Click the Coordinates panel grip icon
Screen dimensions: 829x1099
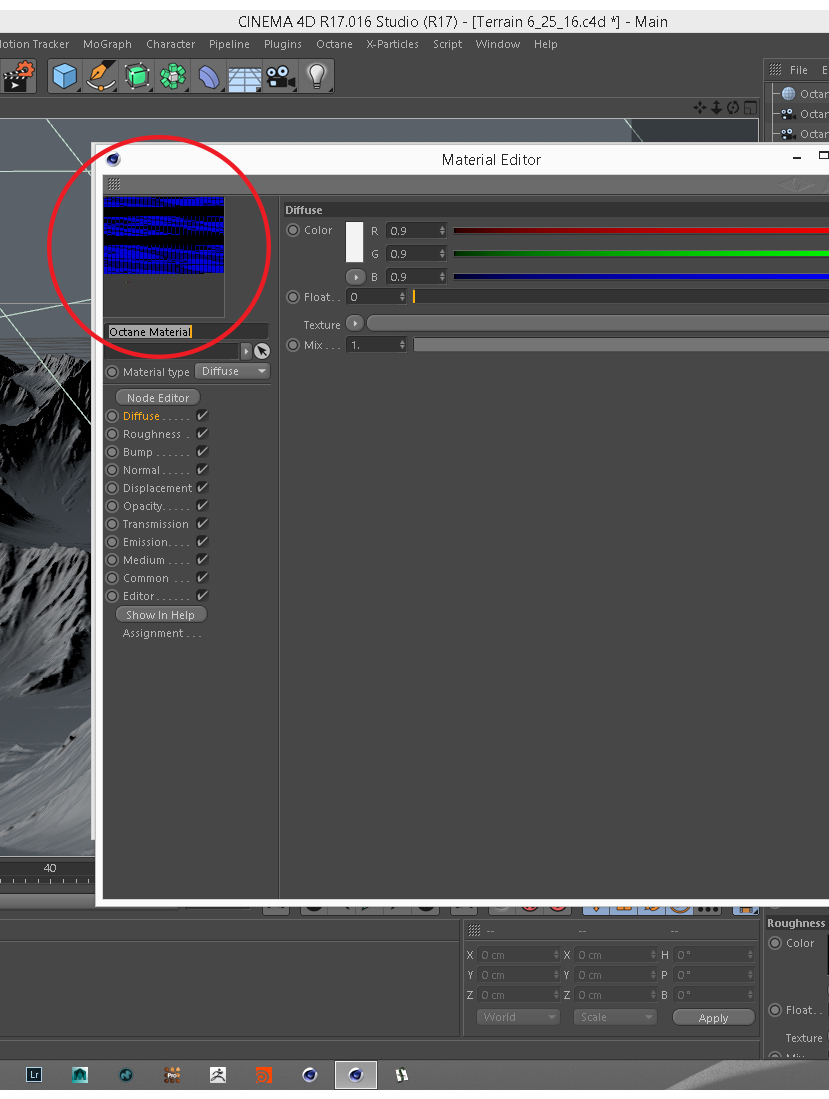[x=474, y=930]
